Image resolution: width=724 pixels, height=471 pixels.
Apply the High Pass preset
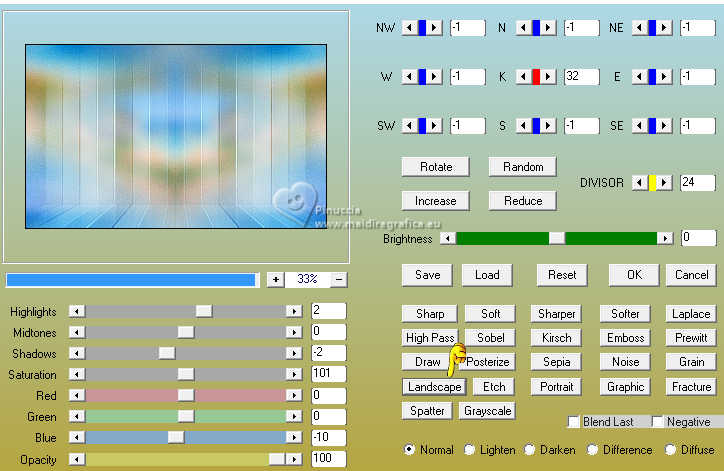(430, 338)
